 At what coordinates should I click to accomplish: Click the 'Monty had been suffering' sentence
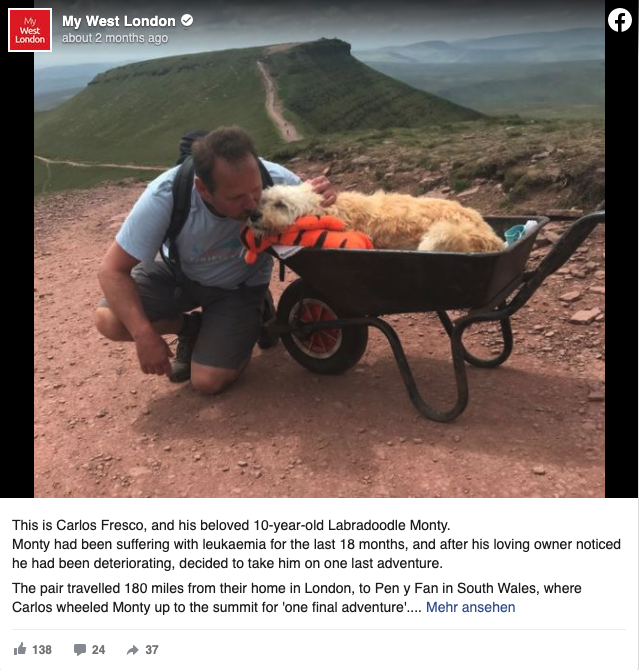(x=316, y=554)
